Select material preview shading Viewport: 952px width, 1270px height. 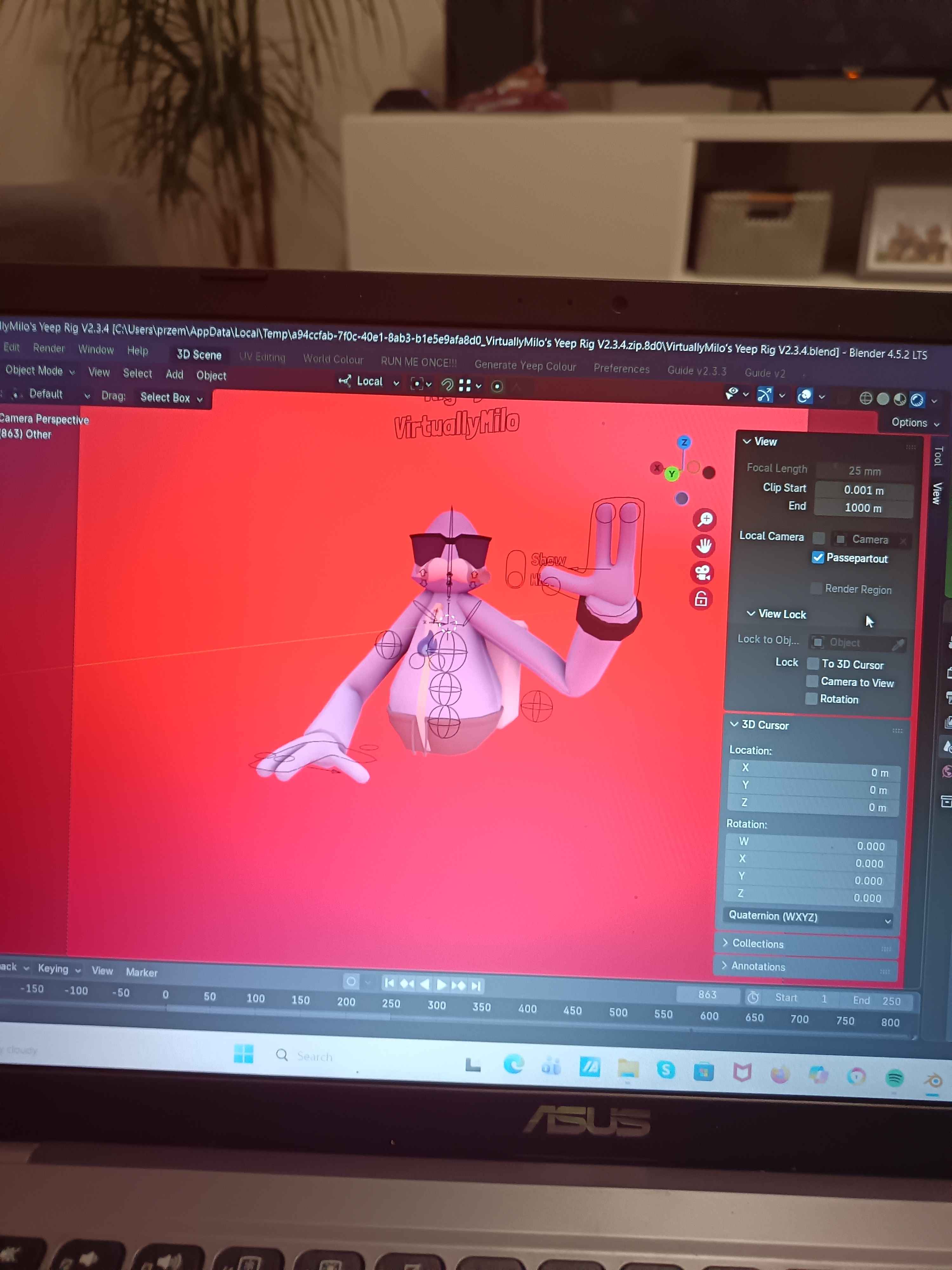(900, 399)
